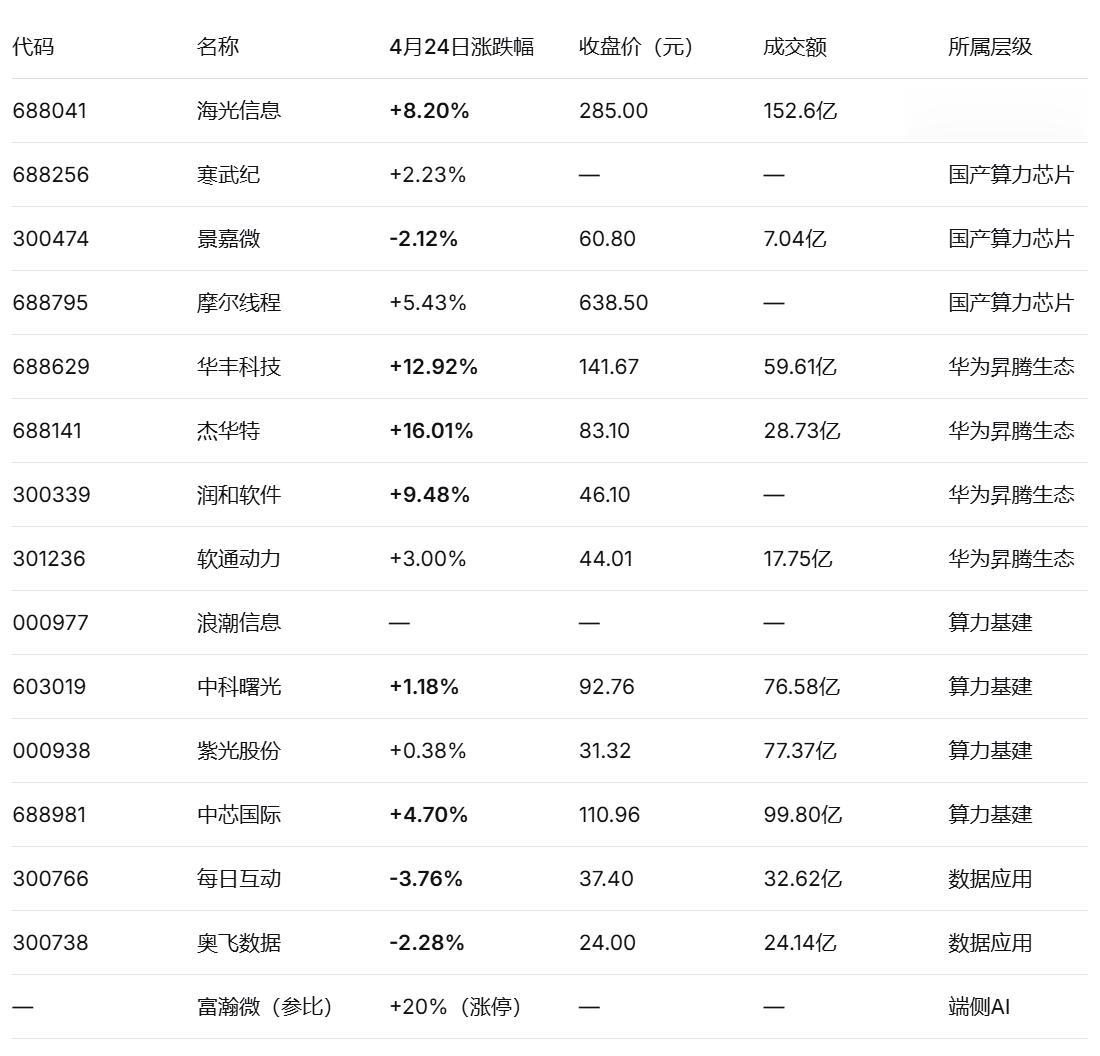
Task: Click the 4月24日涨跌幅 column header
Action: click(x=461, y=47)
